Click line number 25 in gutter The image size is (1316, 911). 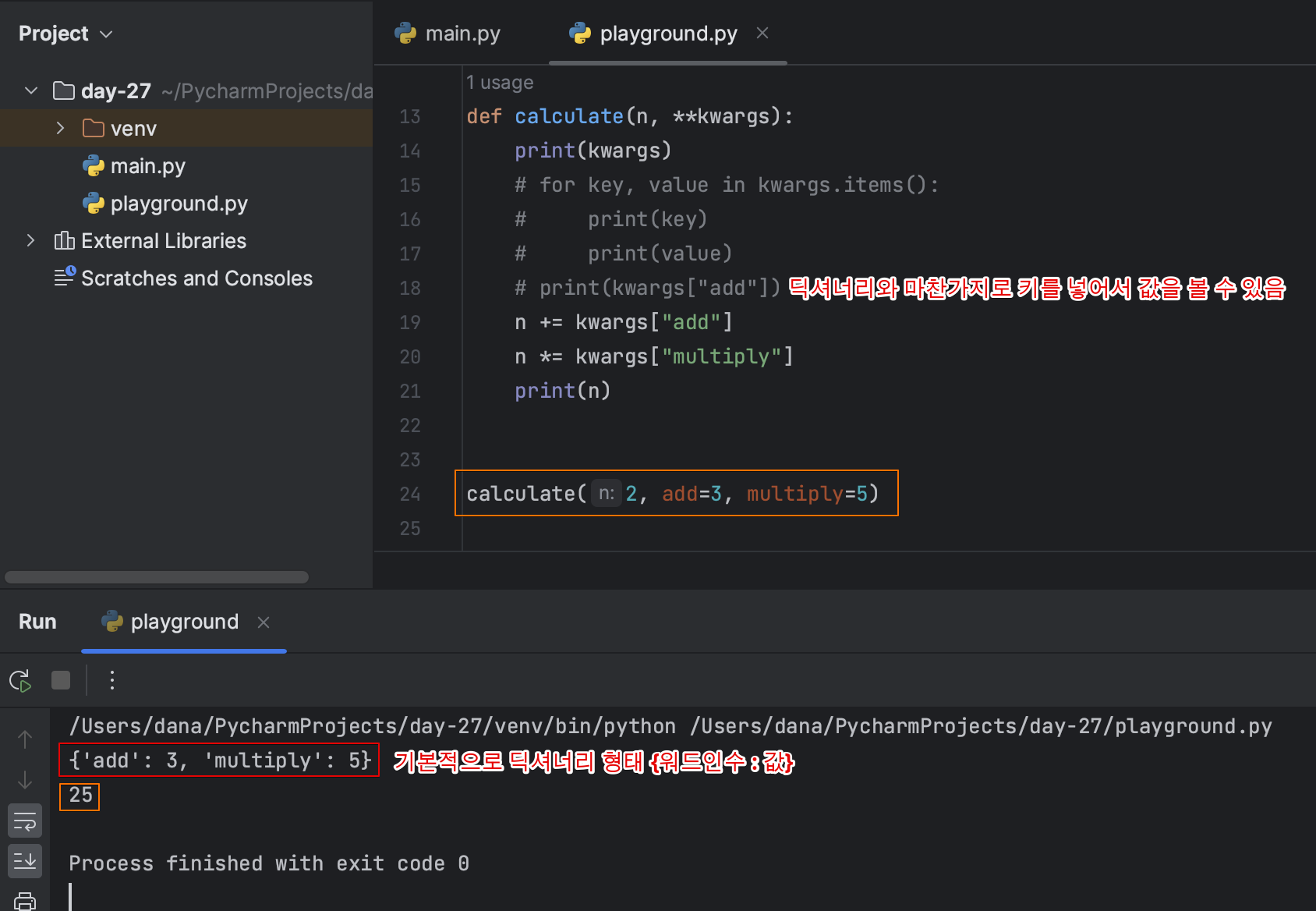(410, 528)
